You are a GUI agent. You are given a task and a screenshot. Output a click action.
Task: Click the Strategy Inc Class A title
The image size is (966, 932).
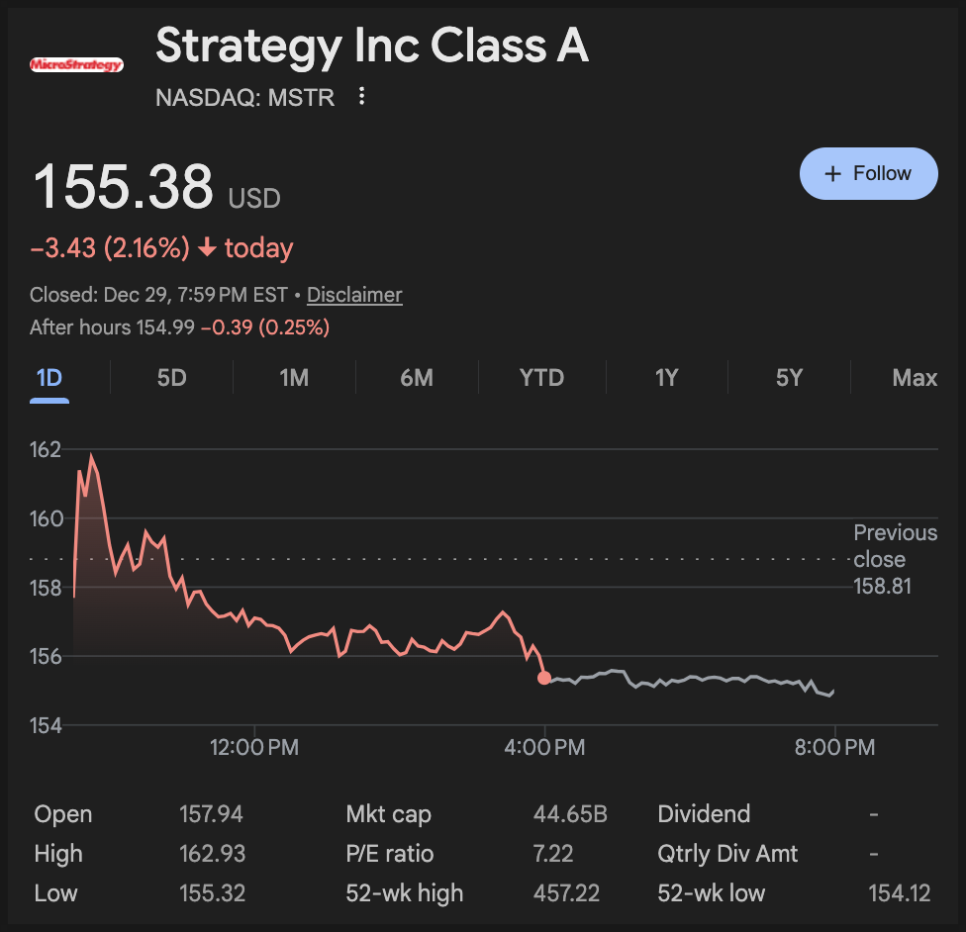tap(372, 46)
